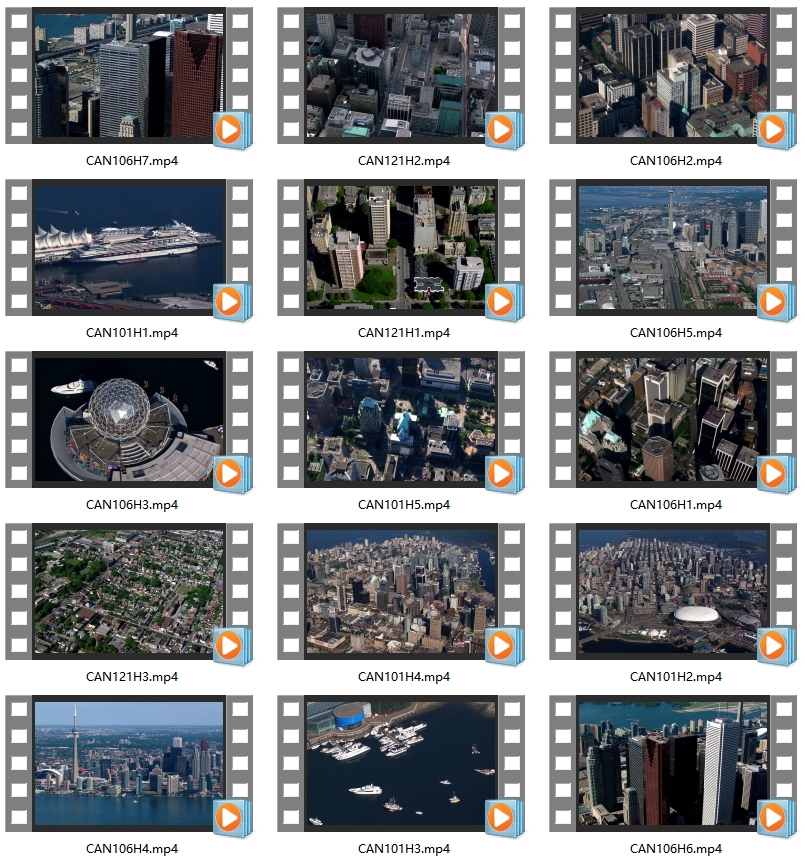Screen dimensions: 805x866
Task: Click the file name CAN101H4.mp4
Action: [404, 677]
